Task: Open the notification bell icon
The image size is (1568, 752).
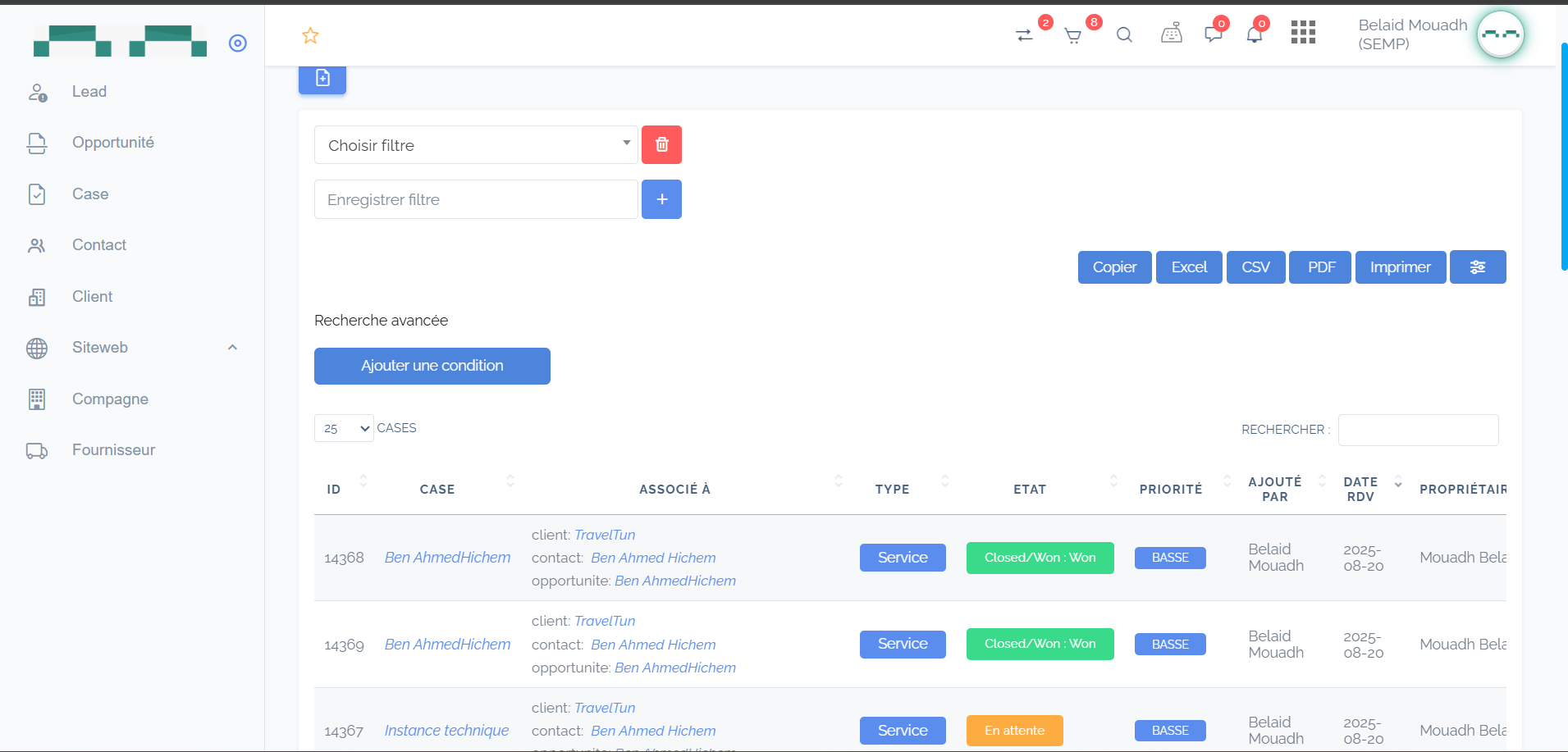Action: click(1255, 34)
